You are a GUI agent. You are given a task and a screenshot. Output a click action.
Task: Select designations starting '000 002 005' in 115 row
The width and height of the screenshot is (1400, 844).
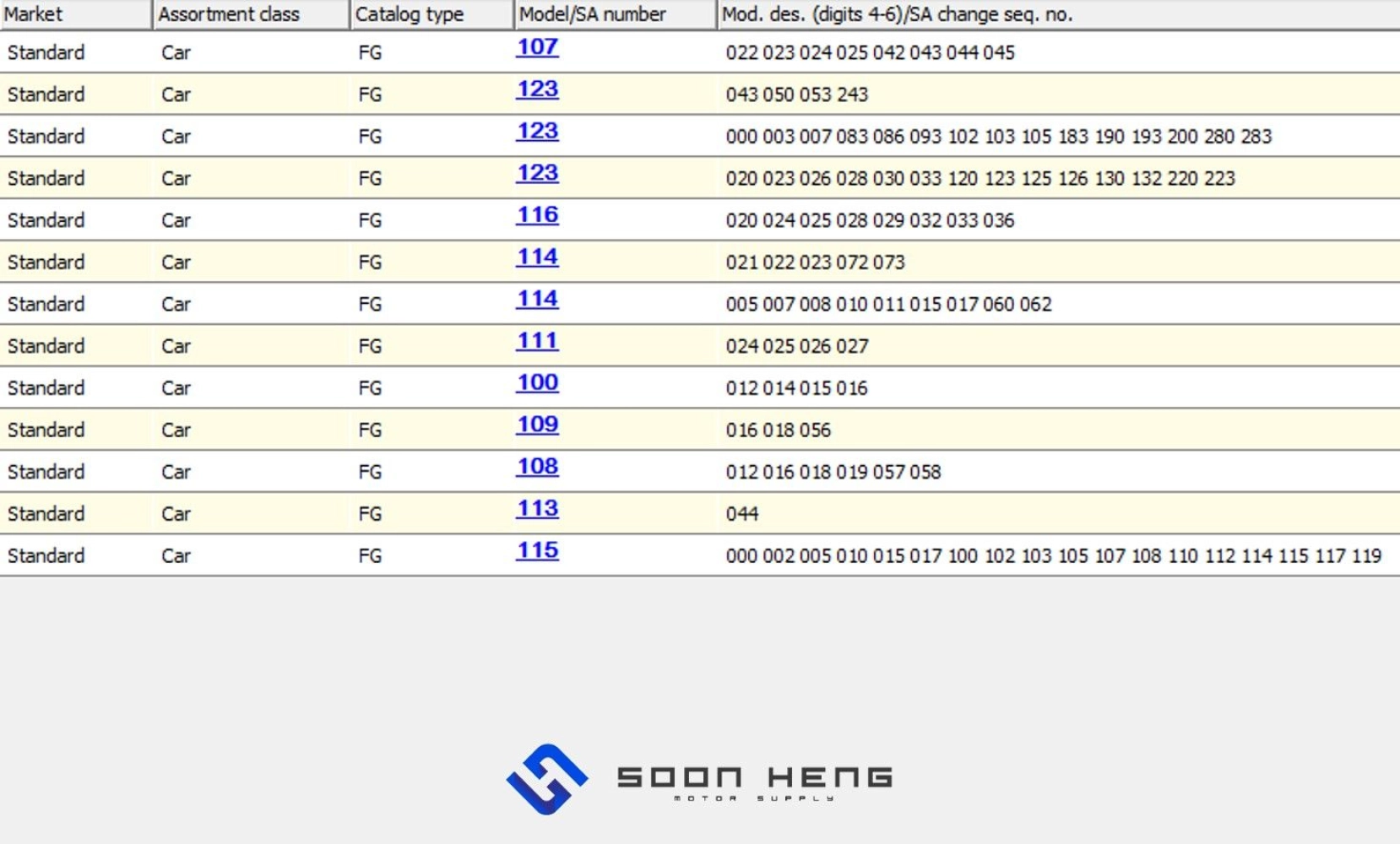pos(1053,556)
